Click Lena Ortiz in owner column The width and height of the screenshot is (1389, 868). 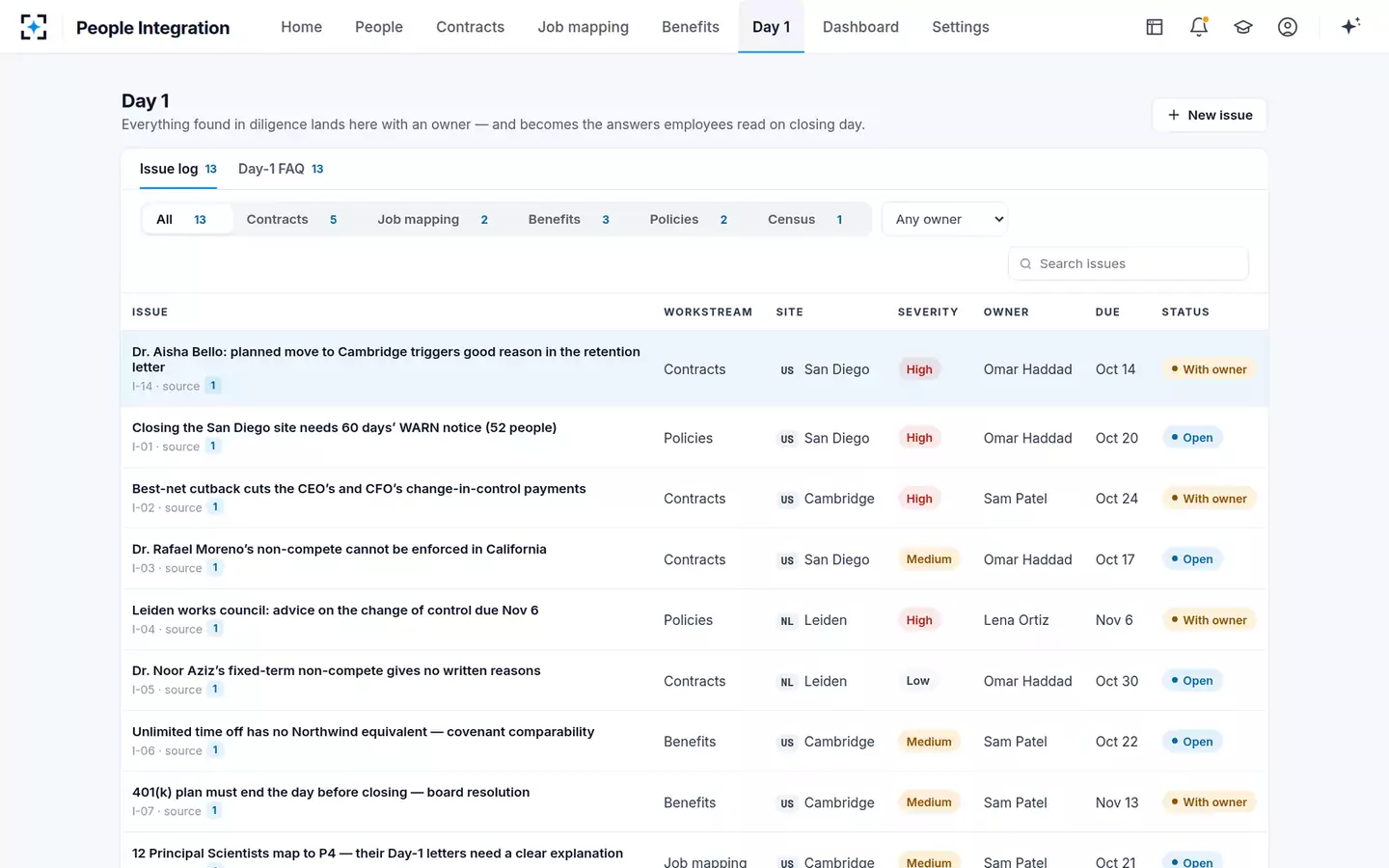[1016, 620]
